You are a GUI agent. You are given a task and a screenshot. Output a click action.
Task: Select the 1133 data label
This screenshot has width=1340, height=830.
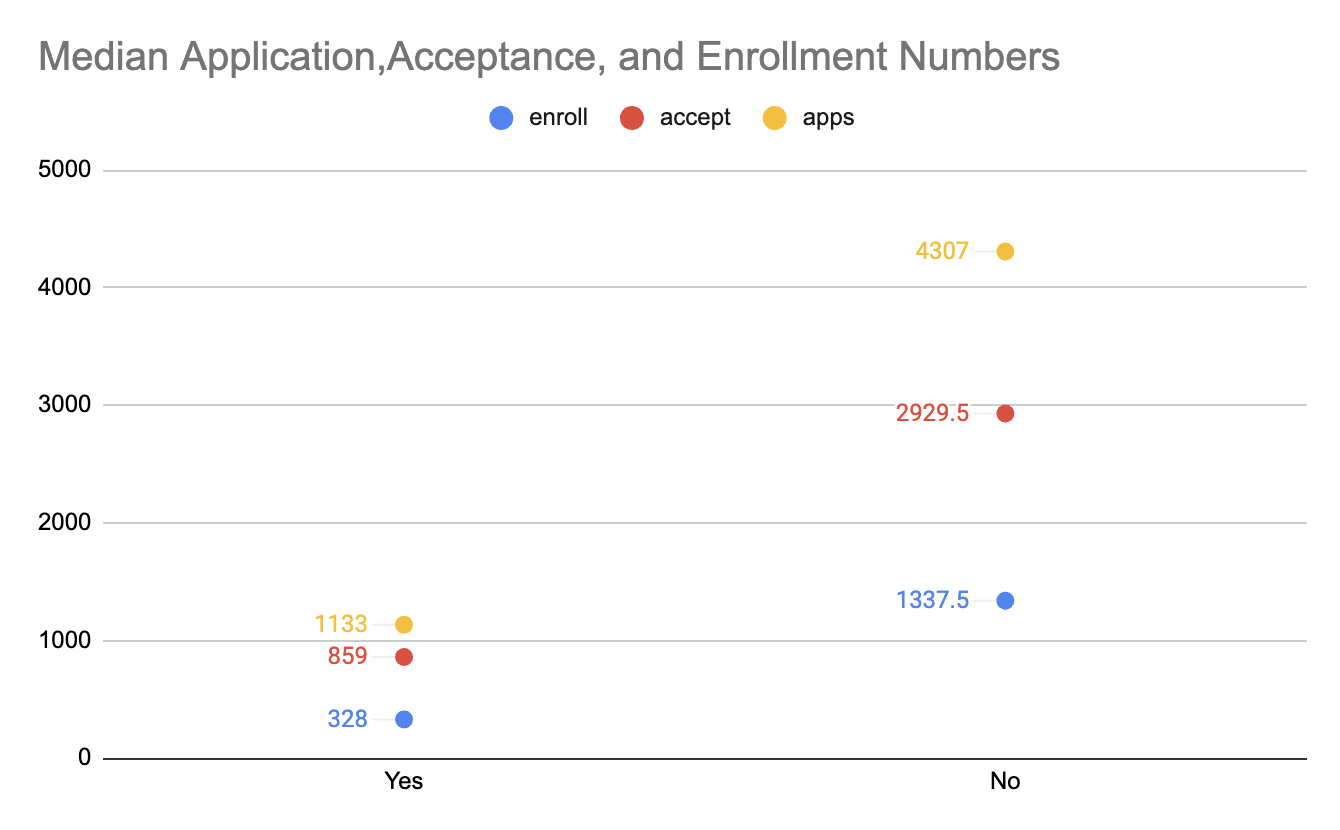(341, 625)
